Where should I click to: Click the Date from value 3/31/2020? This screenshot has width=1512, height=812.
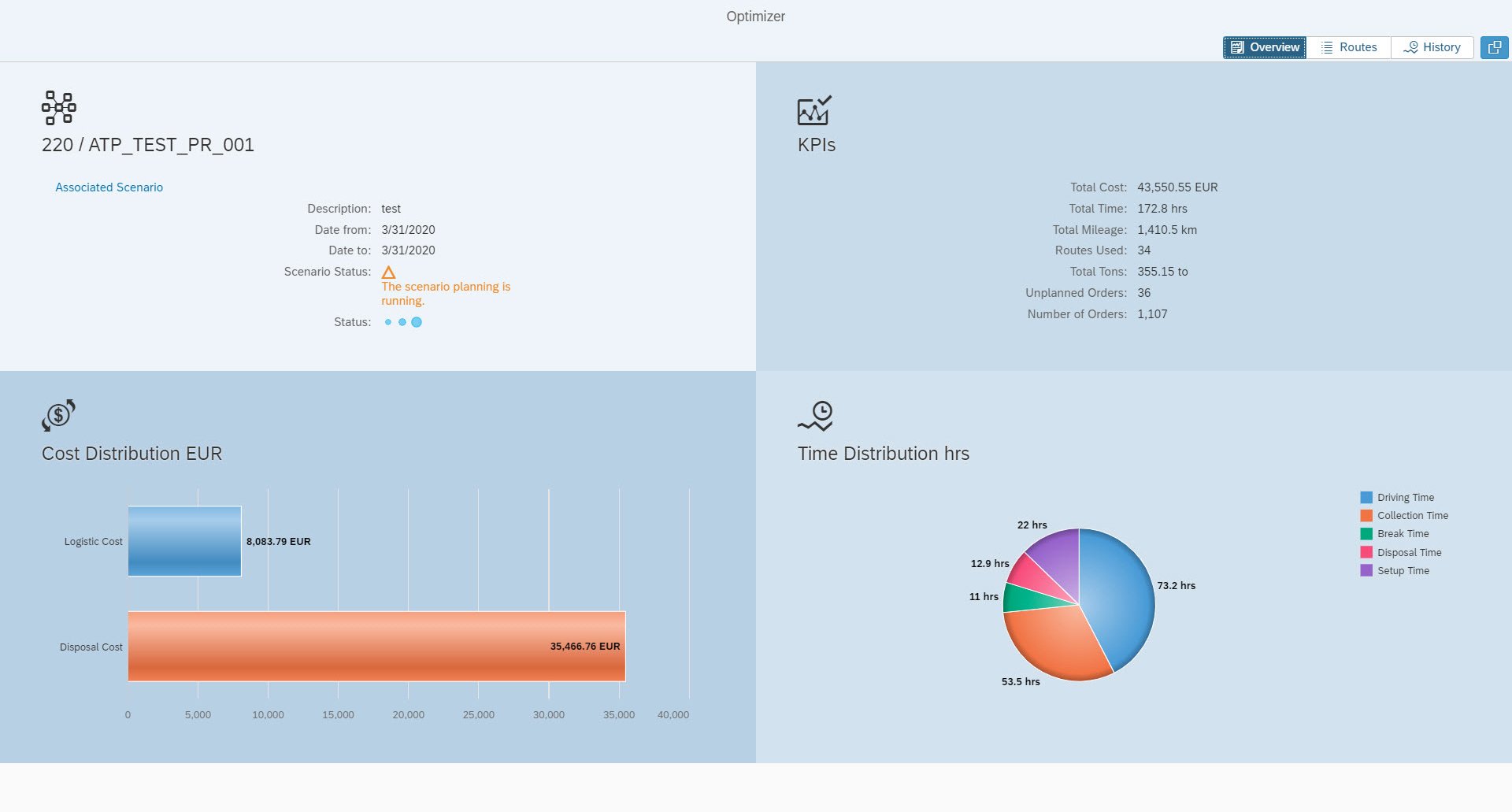pos(408,230)
